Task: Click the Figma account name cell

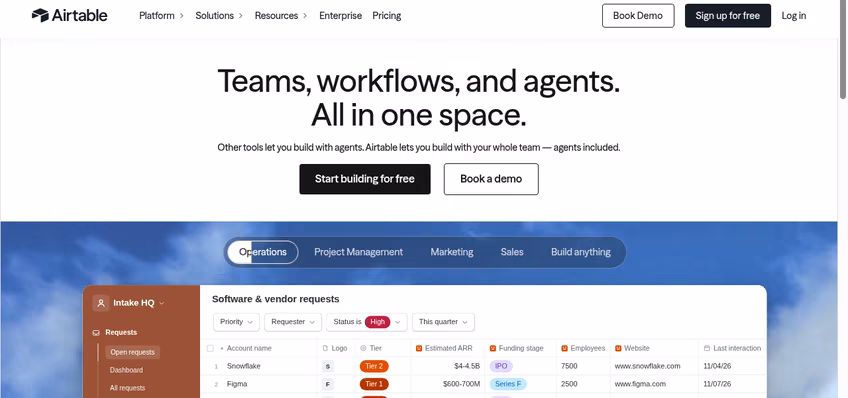Action: (237, 384)
